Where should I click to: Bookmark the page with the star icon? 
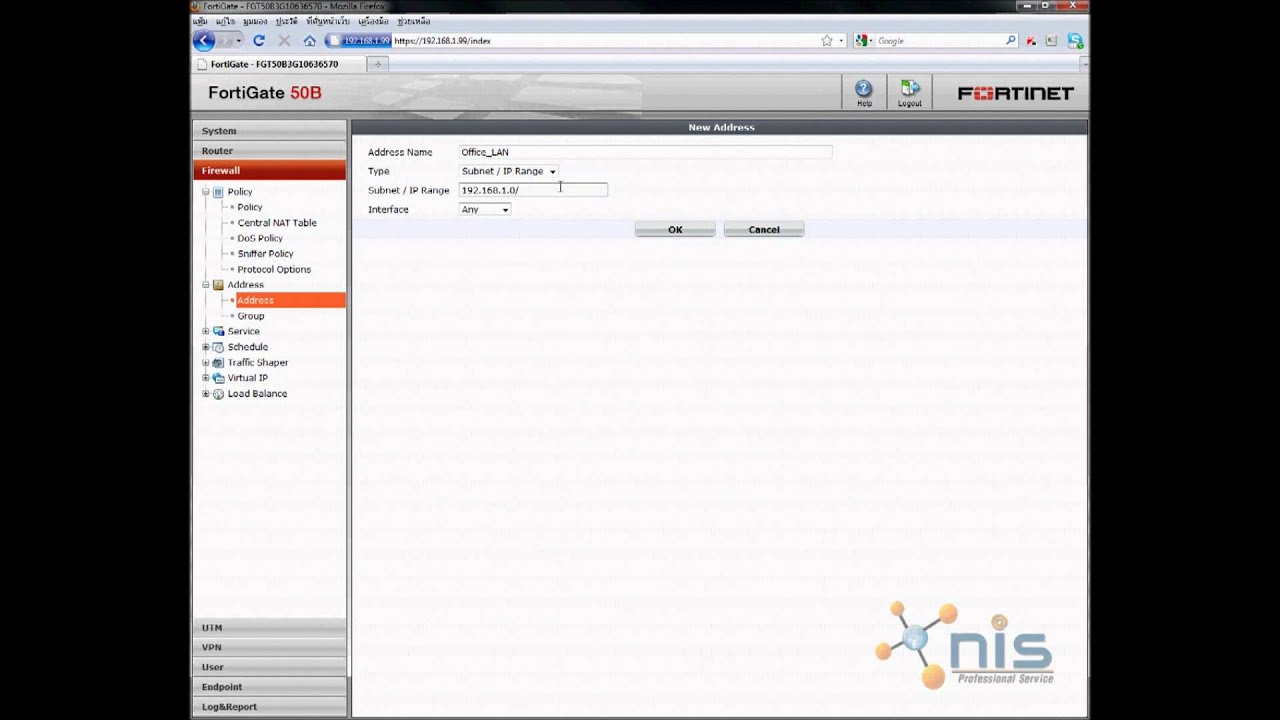coord(827,41)
